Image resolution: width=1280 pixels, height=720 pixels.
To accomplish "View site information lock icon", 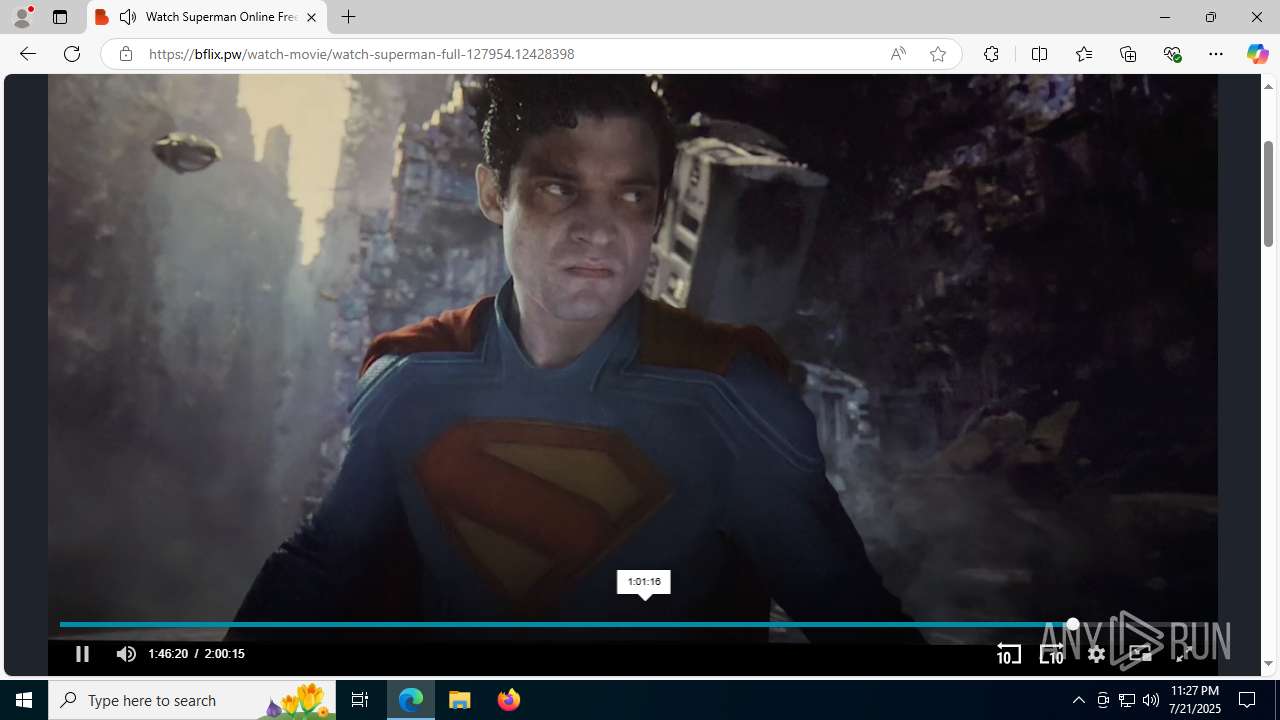I will pos(125,54).
